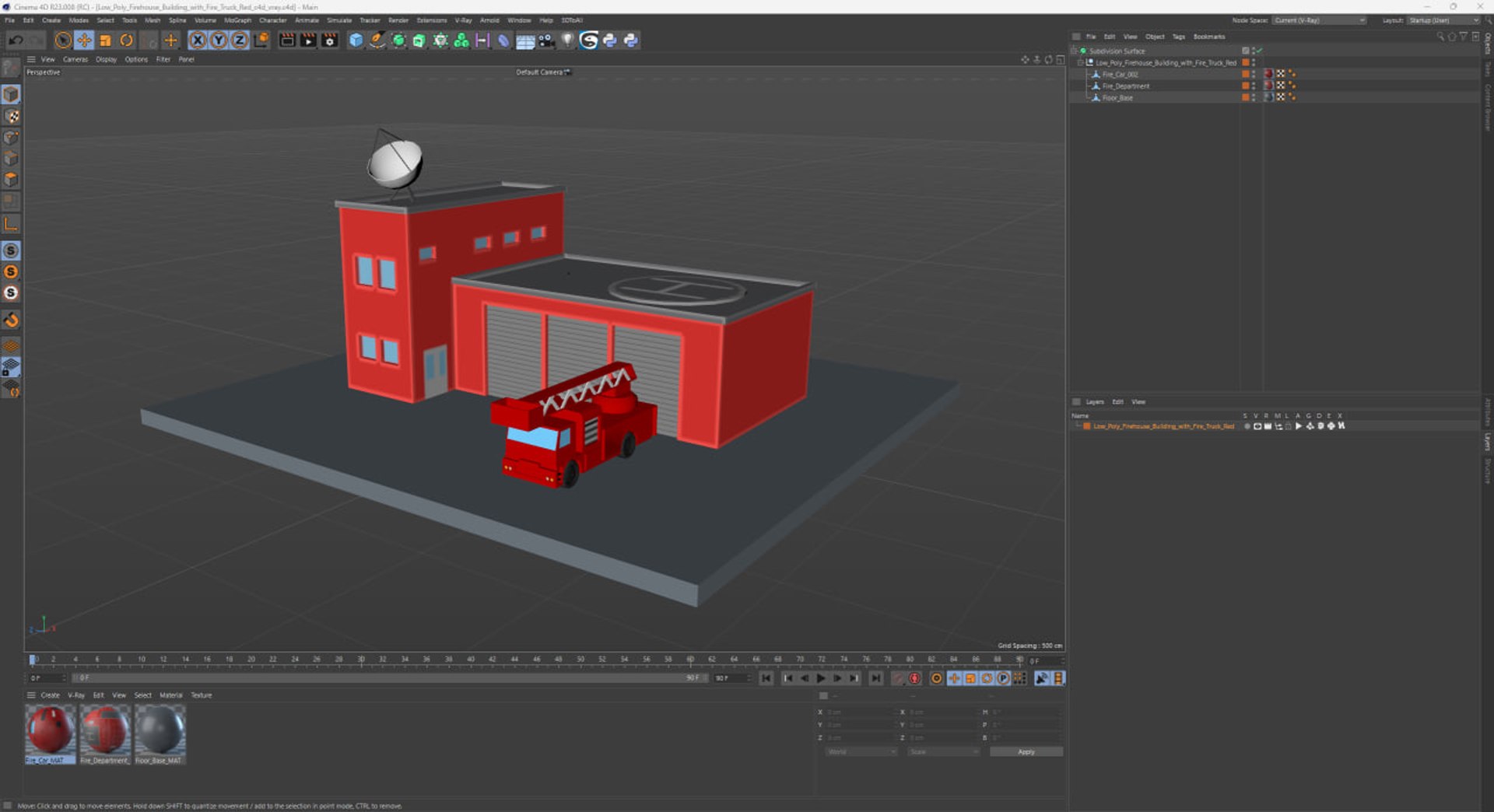1494x812 pixels.
Task: Open Object Manager Tags menu
Action: click(x=1179, y=37)
